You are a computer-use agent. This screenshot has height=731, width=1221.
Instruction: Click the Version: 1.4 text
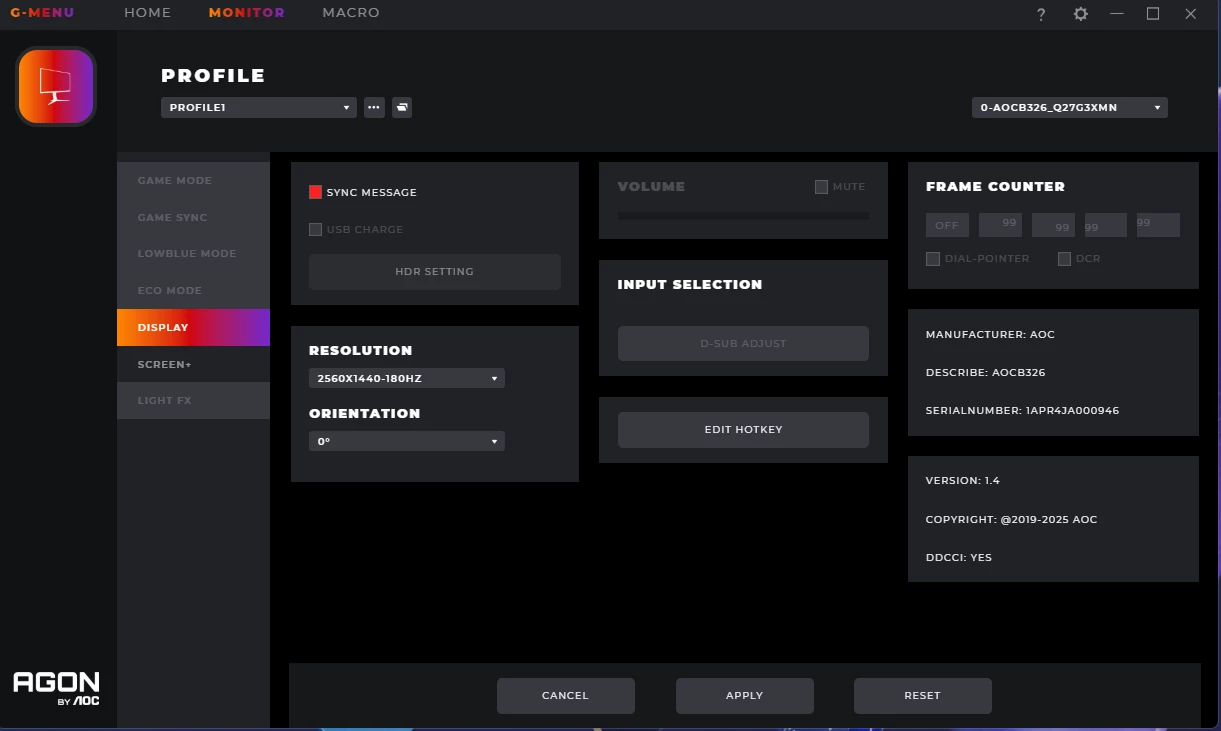(x=963, y=481)
